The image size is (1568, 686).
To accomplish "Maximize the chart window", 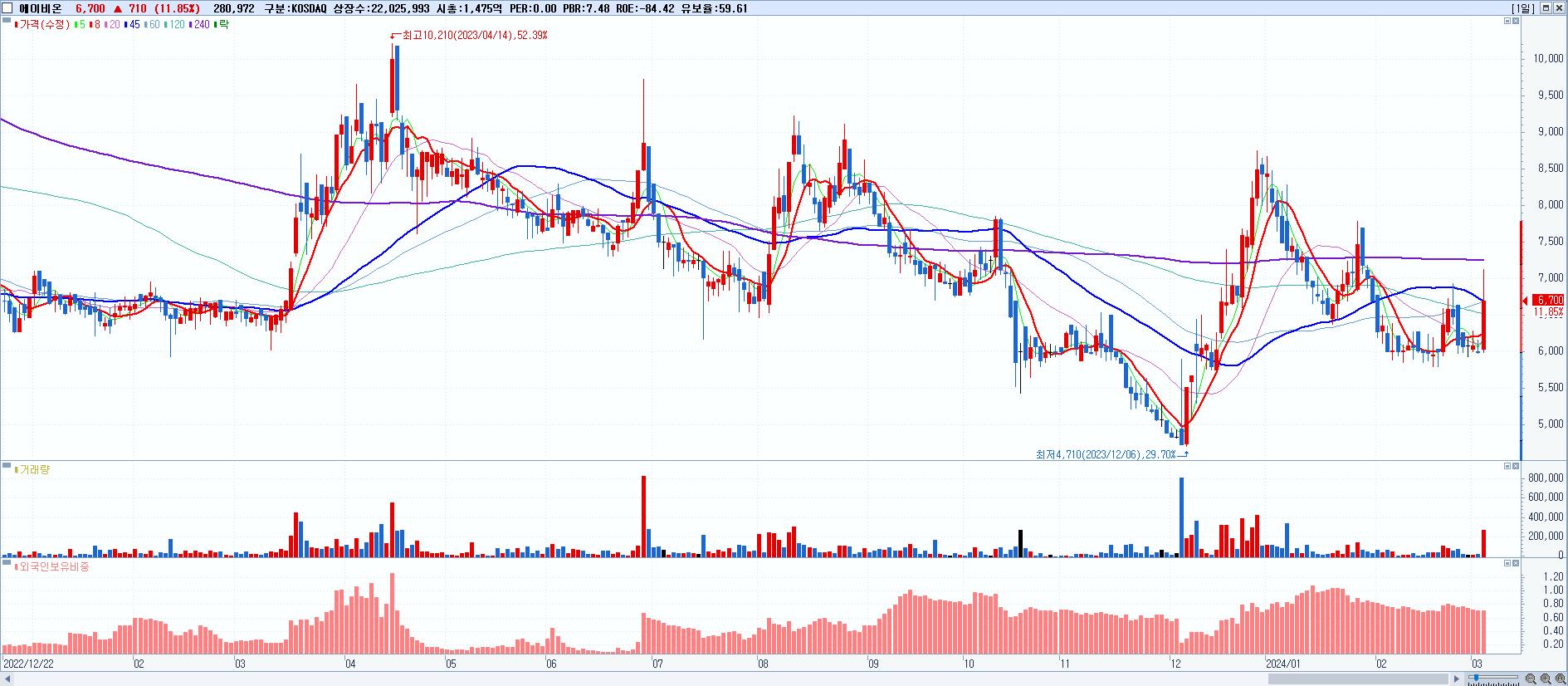I will pos(1546,8).
